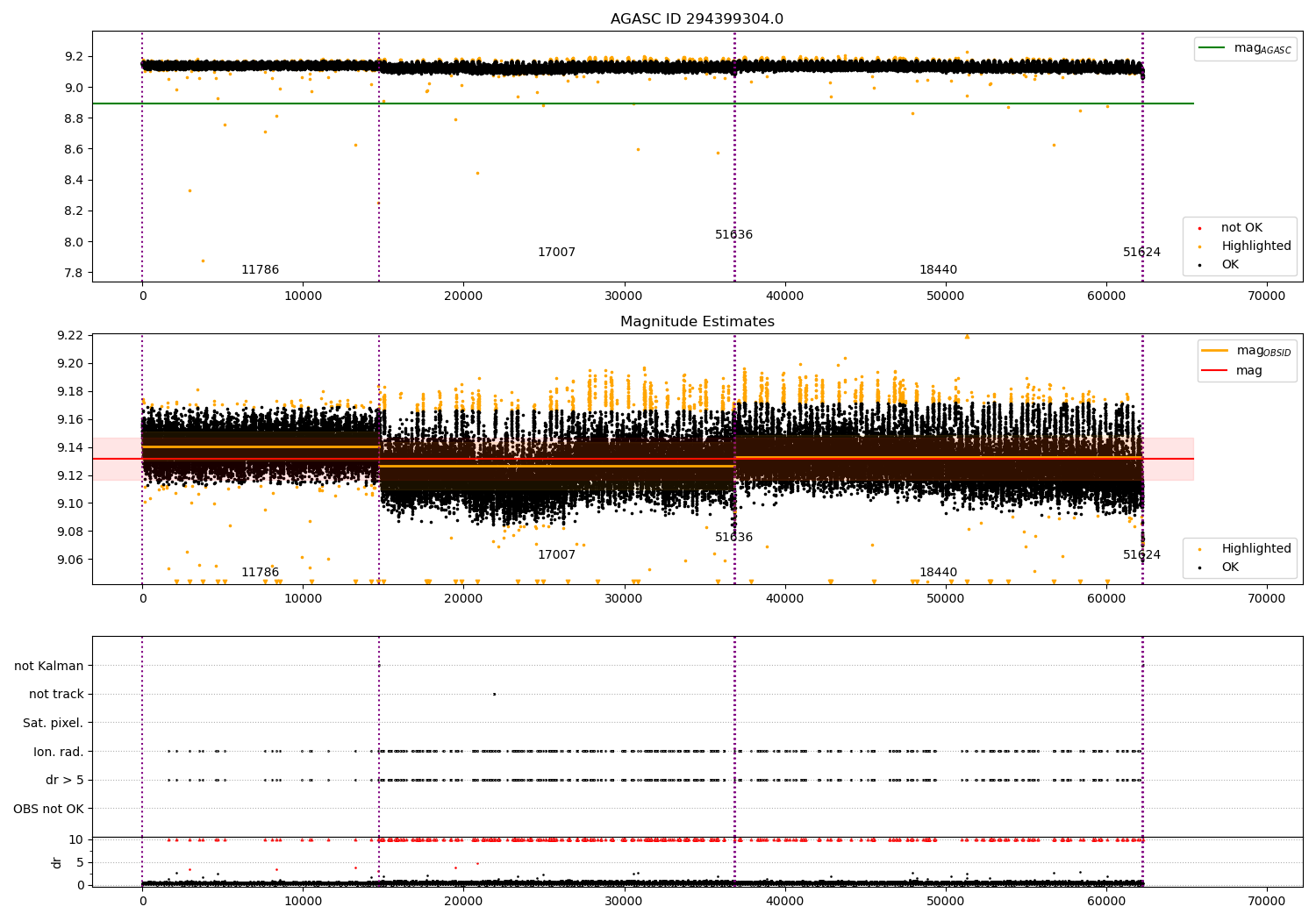Screen dimensions: 1316x921
Task: Click y-axis tick 8.8 in AGASC ID plot
Action: coord(74,118)
